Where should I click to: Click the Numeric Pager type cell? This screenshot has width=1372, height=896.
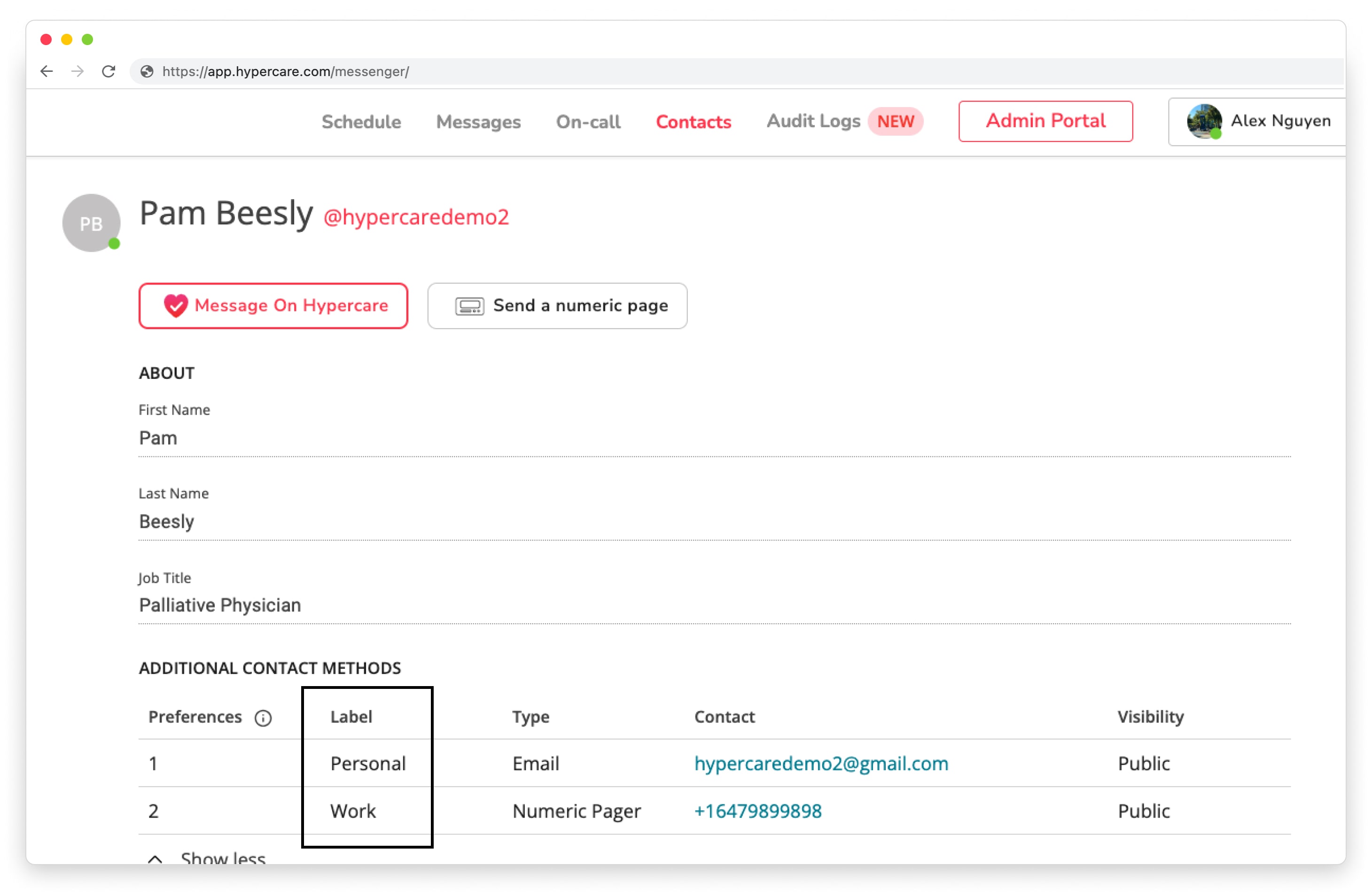[x=577, y=811]
